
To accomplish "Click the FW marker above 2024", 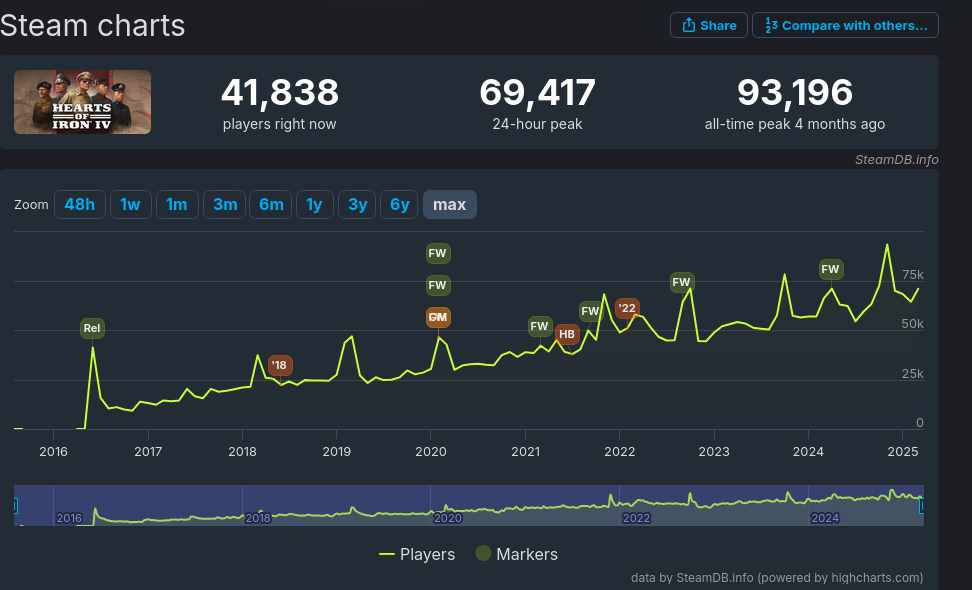I will (x=831, y=269).
